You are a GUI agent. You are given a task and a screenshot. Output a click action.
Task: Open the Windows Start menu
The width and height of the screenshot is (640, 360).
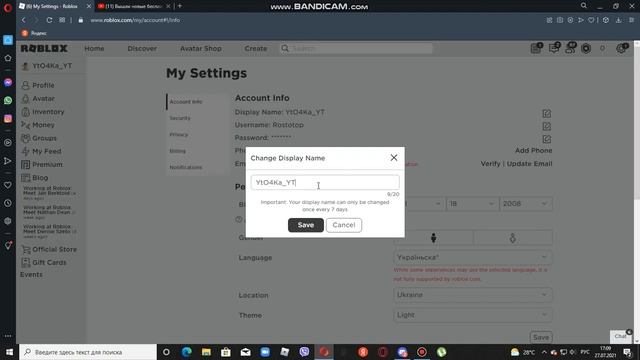coord(9,352)
